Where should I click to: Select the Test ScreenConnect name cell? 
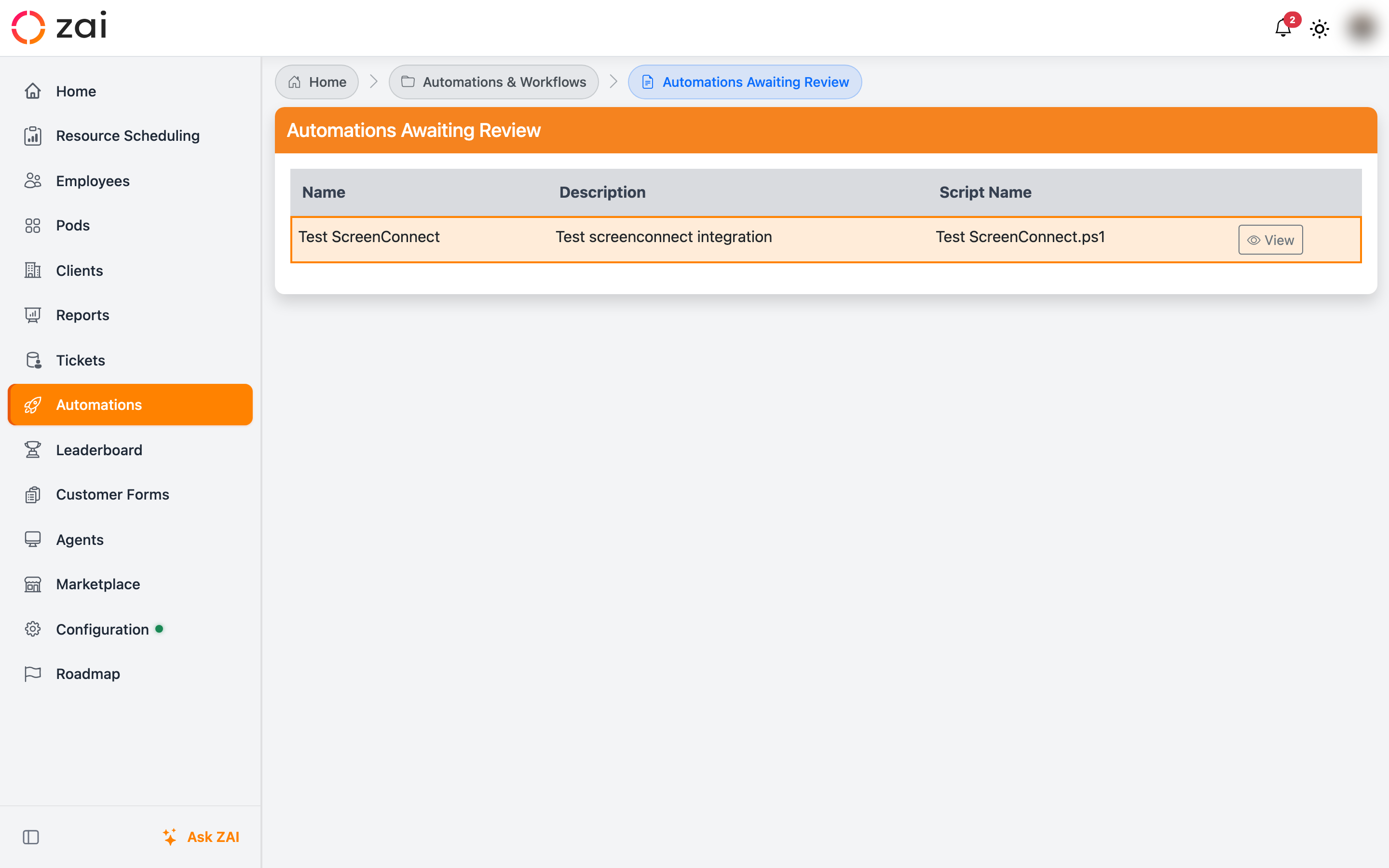pyautogui.click(x=369, y=236)
